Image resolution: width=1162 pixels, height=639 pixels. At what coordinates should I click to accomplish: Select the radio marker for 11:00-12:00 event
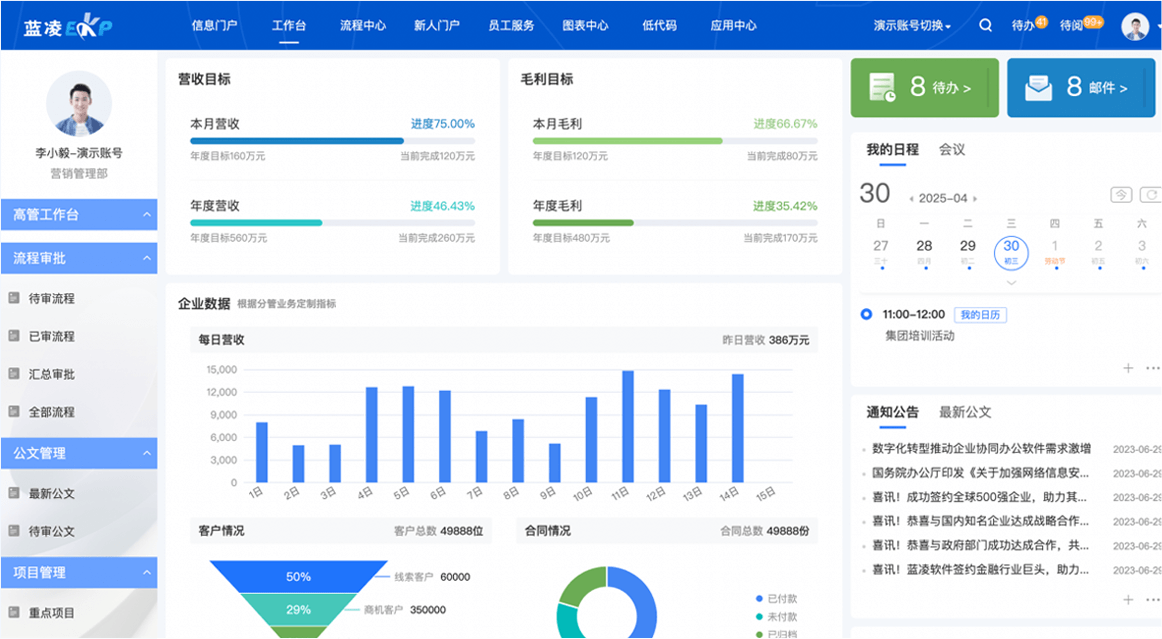pos(866,314)
